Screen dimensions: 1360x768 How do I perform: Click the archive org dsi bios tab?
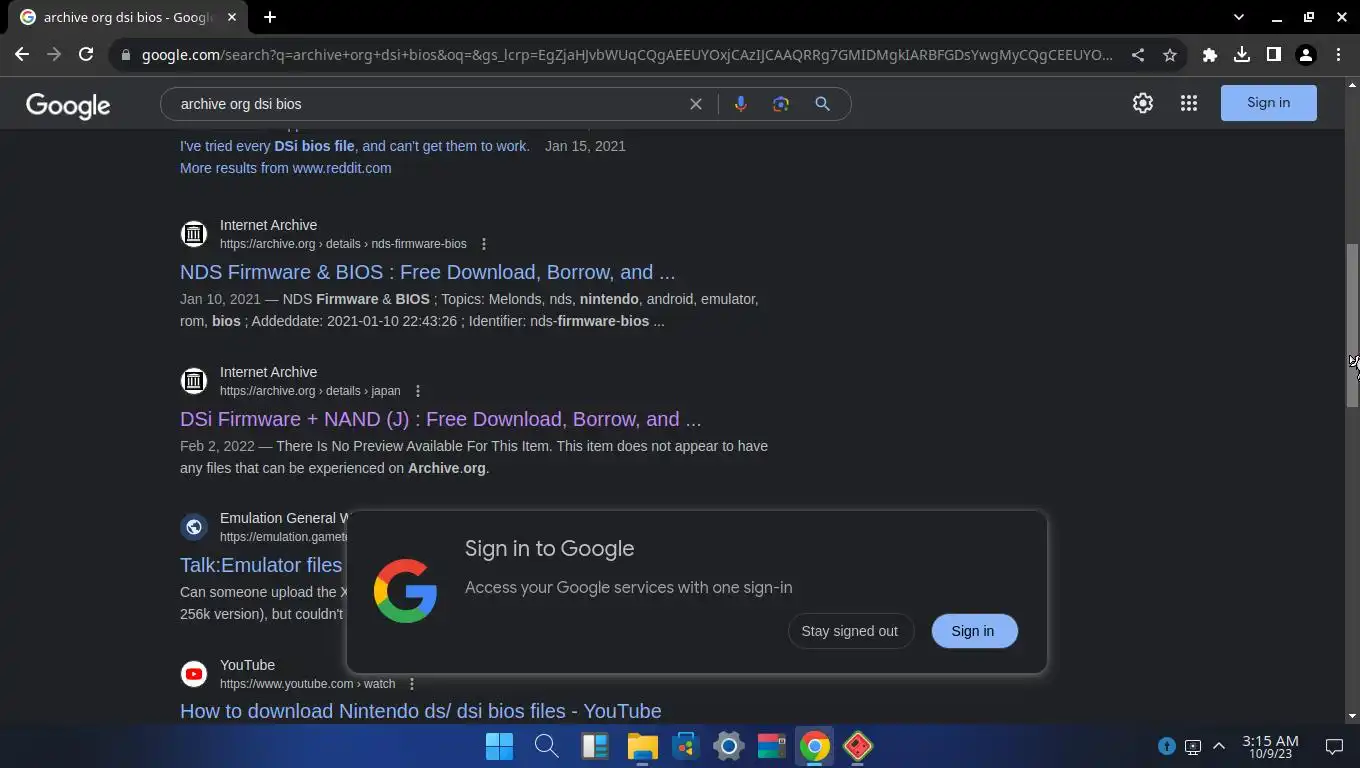point(128,17)
